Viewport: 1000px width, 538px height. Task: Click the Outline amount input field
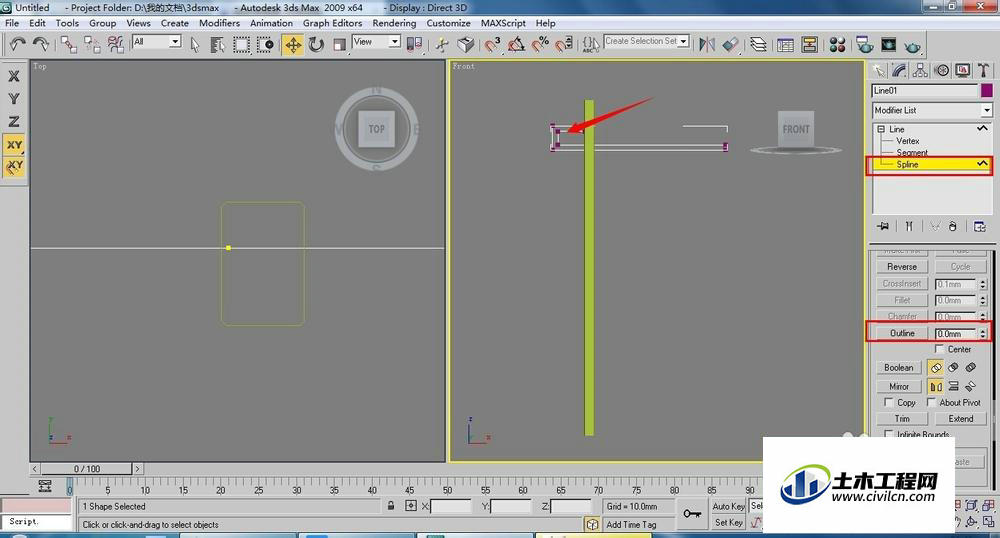[955, 333]
